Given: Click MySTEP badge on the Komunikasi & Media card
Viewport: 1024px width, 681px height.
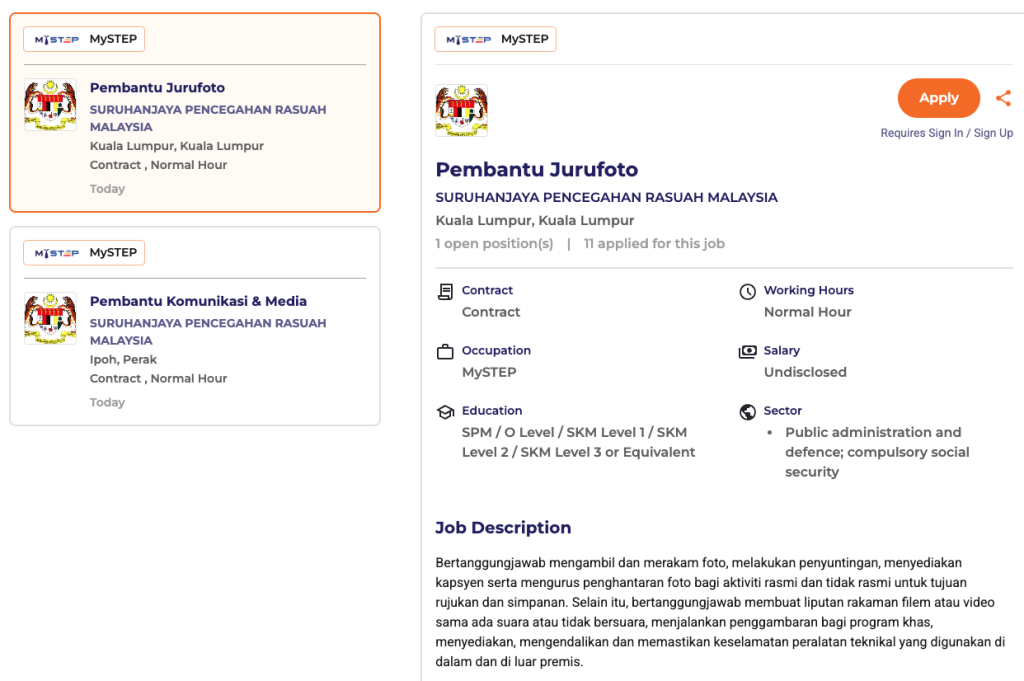Looking at the screenshot, I should click(84, 253).
